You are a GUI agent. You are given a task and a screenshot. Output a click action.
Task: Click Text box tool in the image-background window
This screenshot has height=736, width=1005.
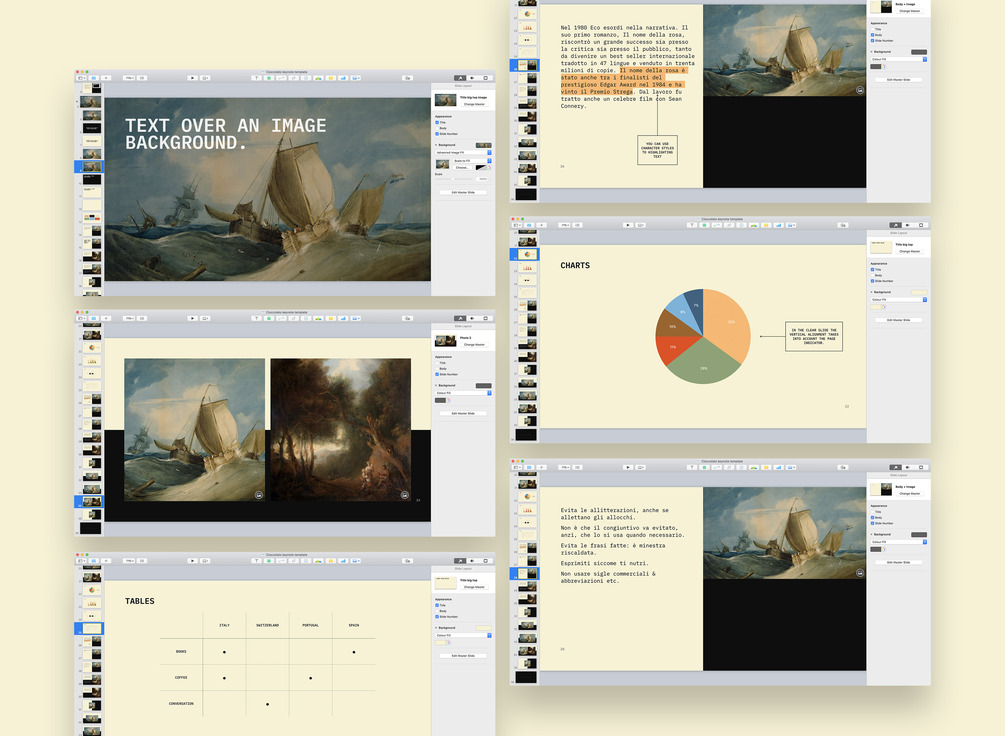pyautogui.click(x=256, y=78)
